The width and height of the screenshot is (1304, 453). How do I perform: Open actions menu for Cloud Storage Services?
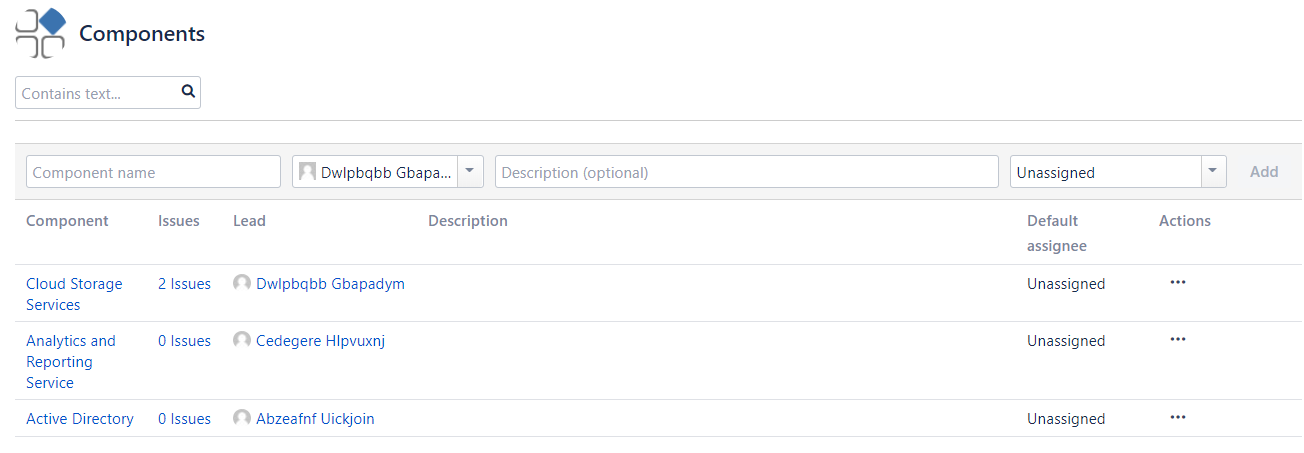tap(1177, 283)
